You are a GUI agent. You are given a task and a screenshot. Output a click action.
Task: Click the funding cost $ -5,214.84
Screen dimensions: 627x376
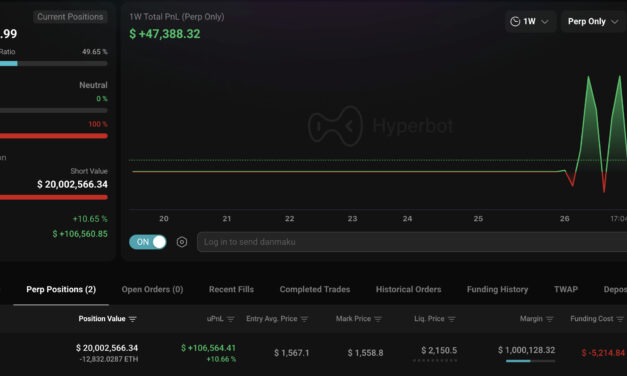603,353
